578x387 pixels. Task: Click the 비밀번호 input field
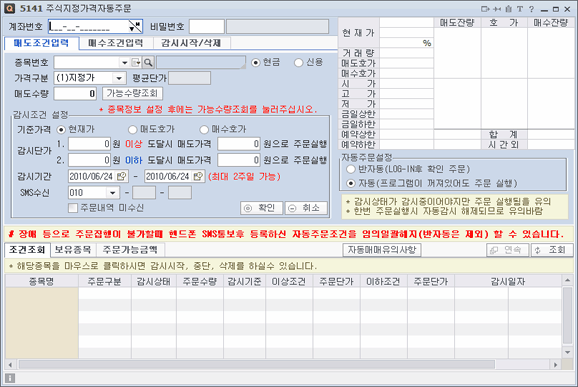[207, 27]
